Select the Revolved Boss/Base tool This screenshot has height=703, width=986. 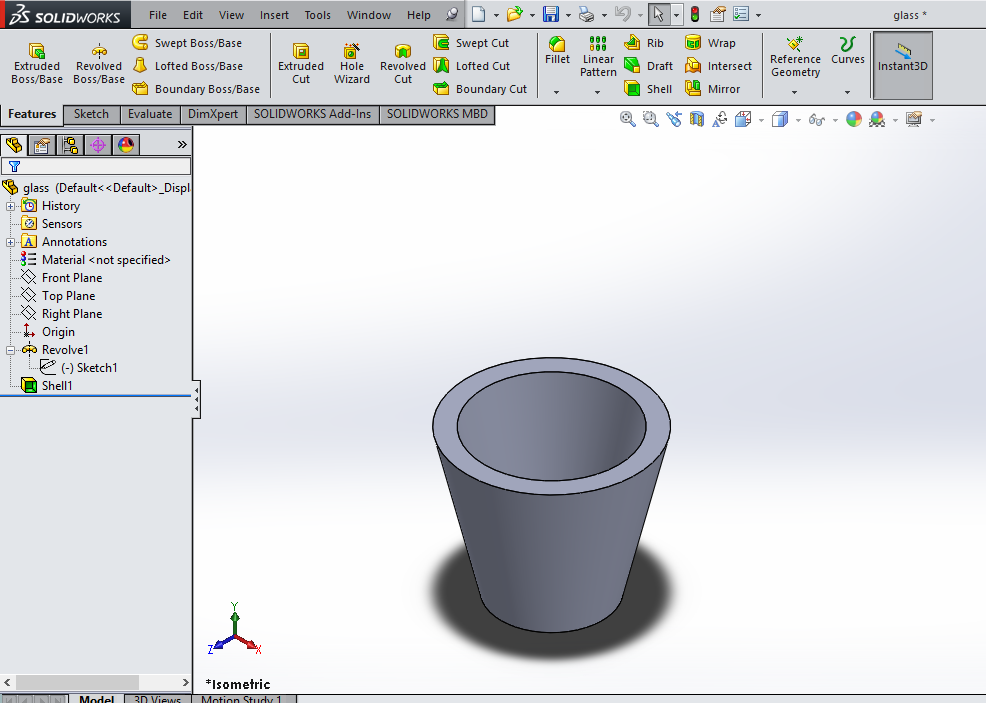click(x=99, y=63)
